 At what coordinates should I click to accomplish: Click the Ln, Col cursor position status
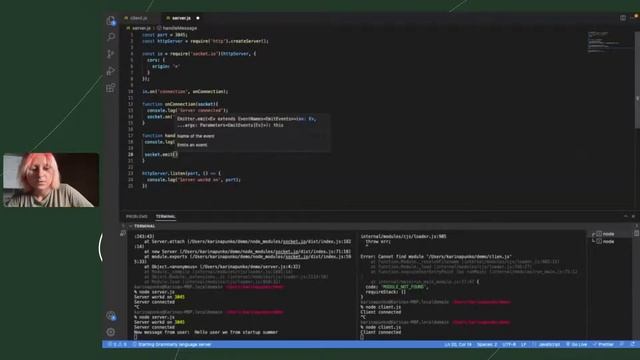coord(458,344)
